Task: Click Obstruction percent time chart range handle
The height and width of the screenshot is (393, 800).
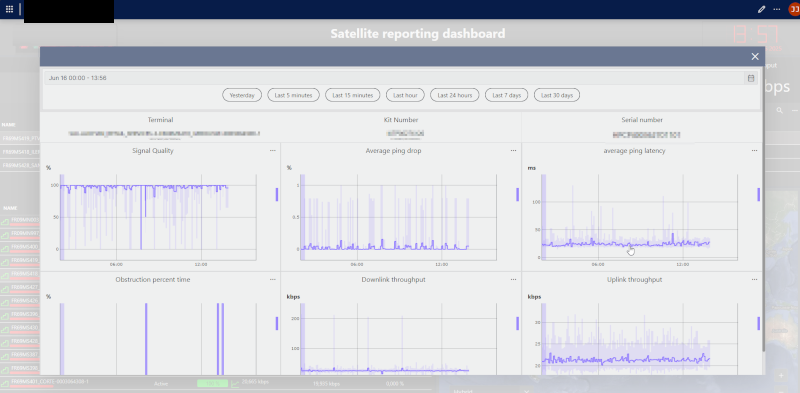Action: 277,324
